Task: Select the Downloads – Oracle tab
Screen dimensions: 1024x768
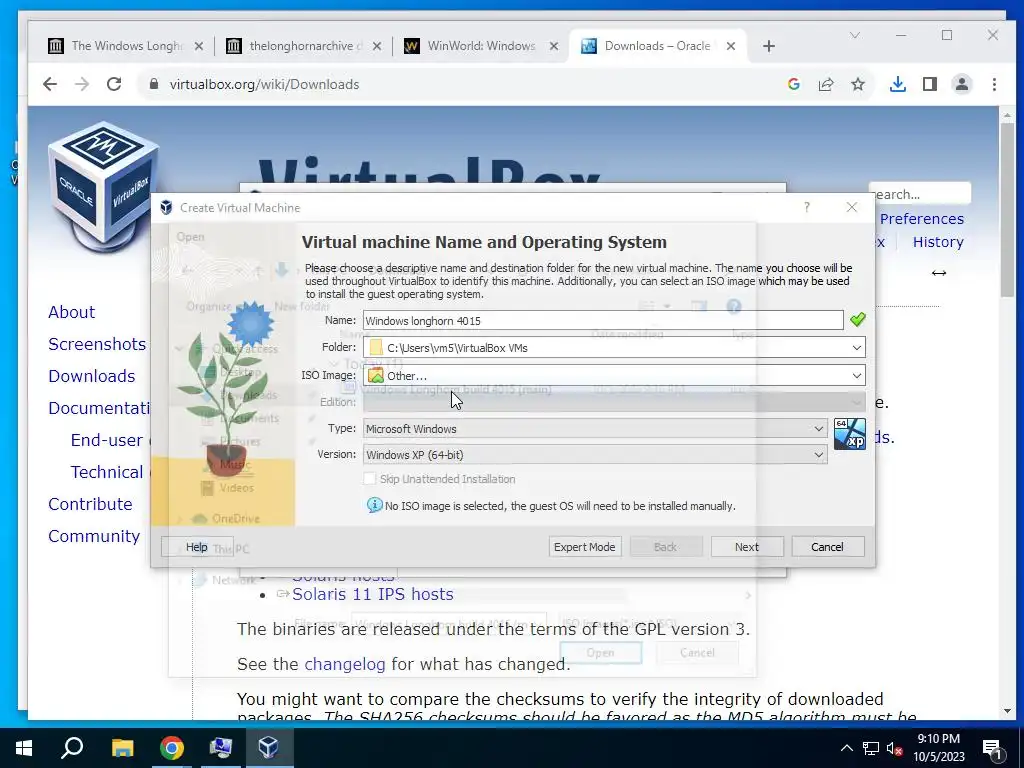Action: (x=657, y=46)
